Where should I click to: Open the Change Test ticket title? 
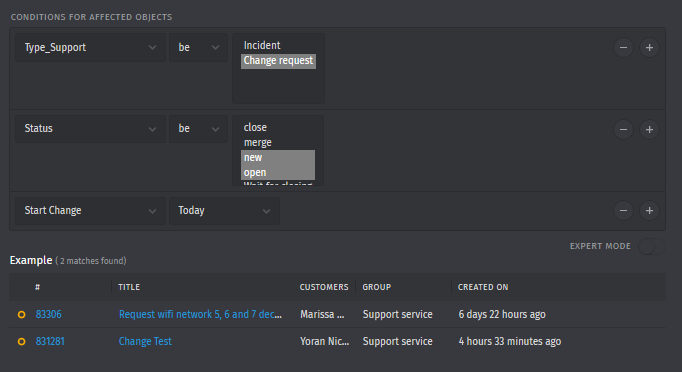(145, 341)
